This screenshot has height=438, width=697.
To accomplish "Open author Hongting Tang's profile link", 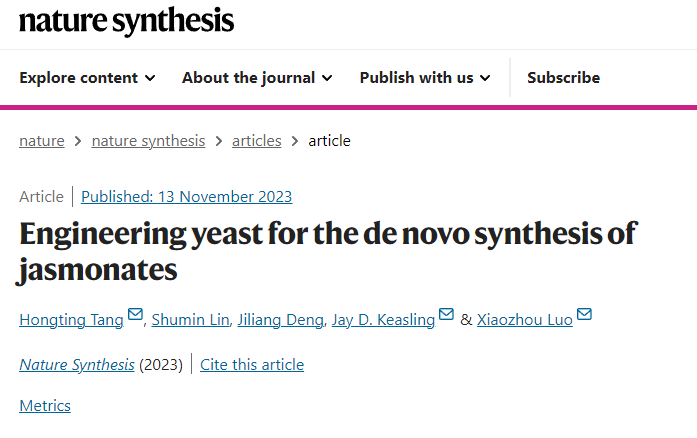I will 71,320.
